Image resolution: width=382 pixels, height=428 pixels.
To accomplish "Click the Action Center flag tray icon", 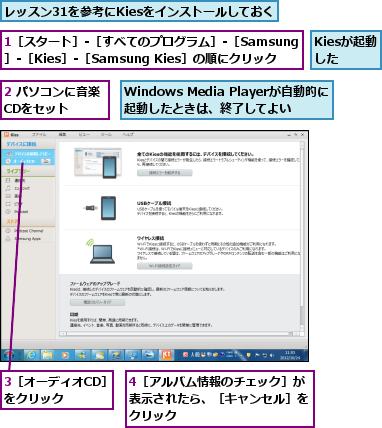I will [x=258, y=355].
